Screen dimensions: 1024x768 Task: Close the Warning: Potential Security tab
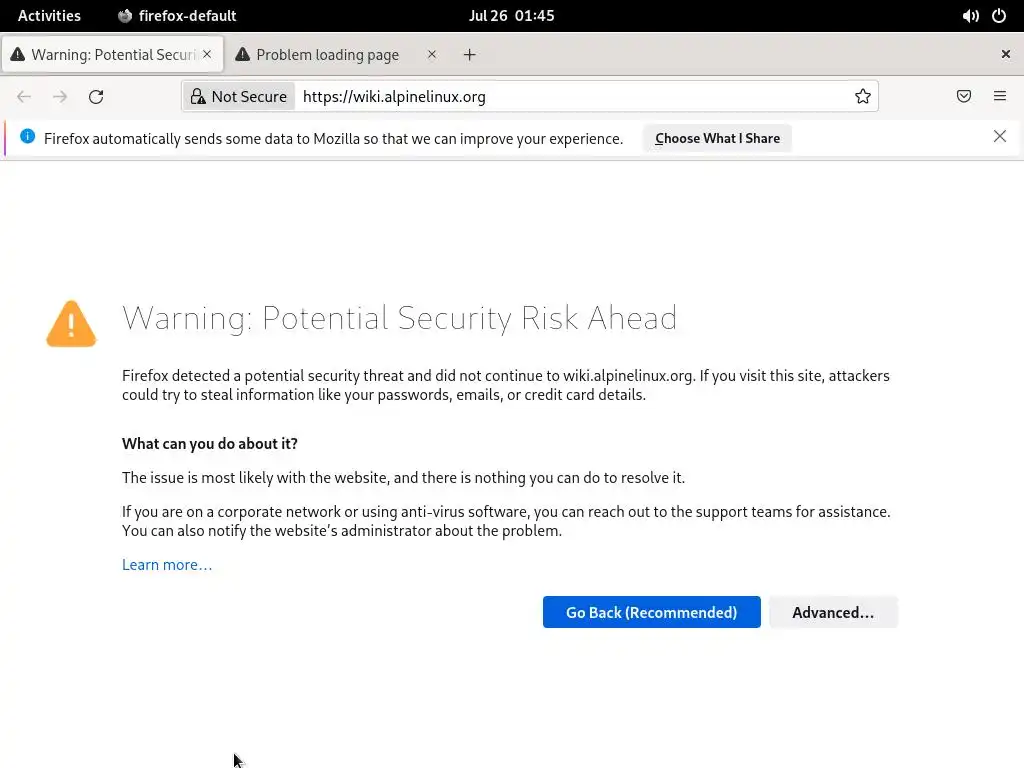[207, 54]
